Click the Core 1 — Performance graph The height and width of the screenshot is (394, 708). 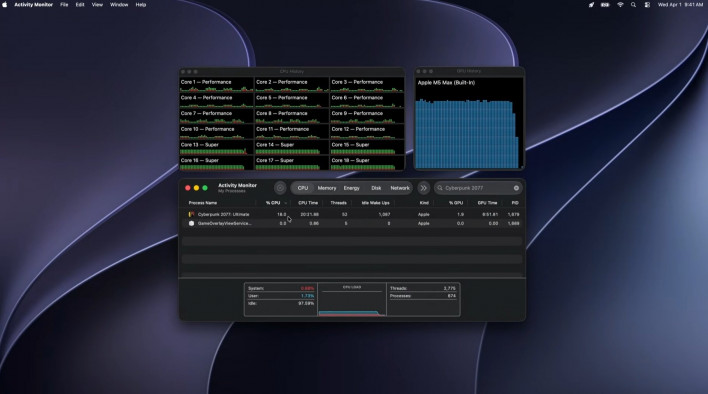[x=217, y=85]
